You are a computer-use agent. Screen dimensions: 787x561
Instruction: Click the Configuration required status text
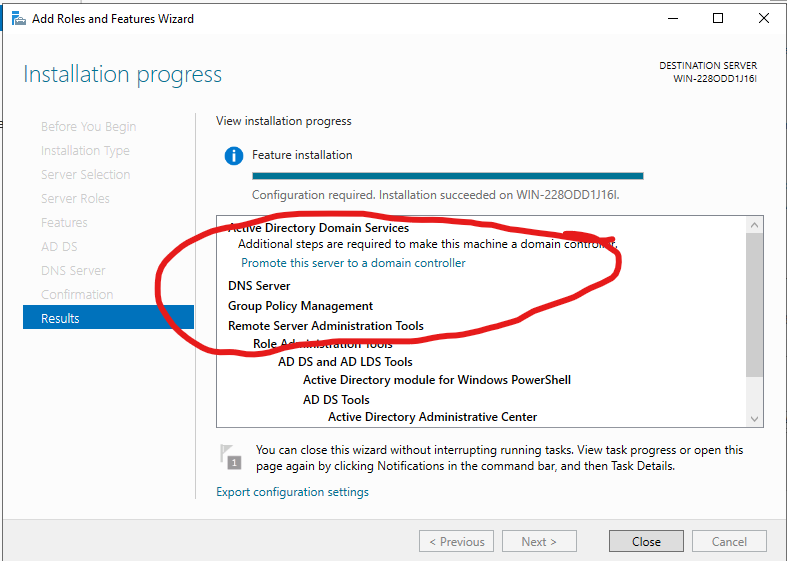tap(436, 195)
